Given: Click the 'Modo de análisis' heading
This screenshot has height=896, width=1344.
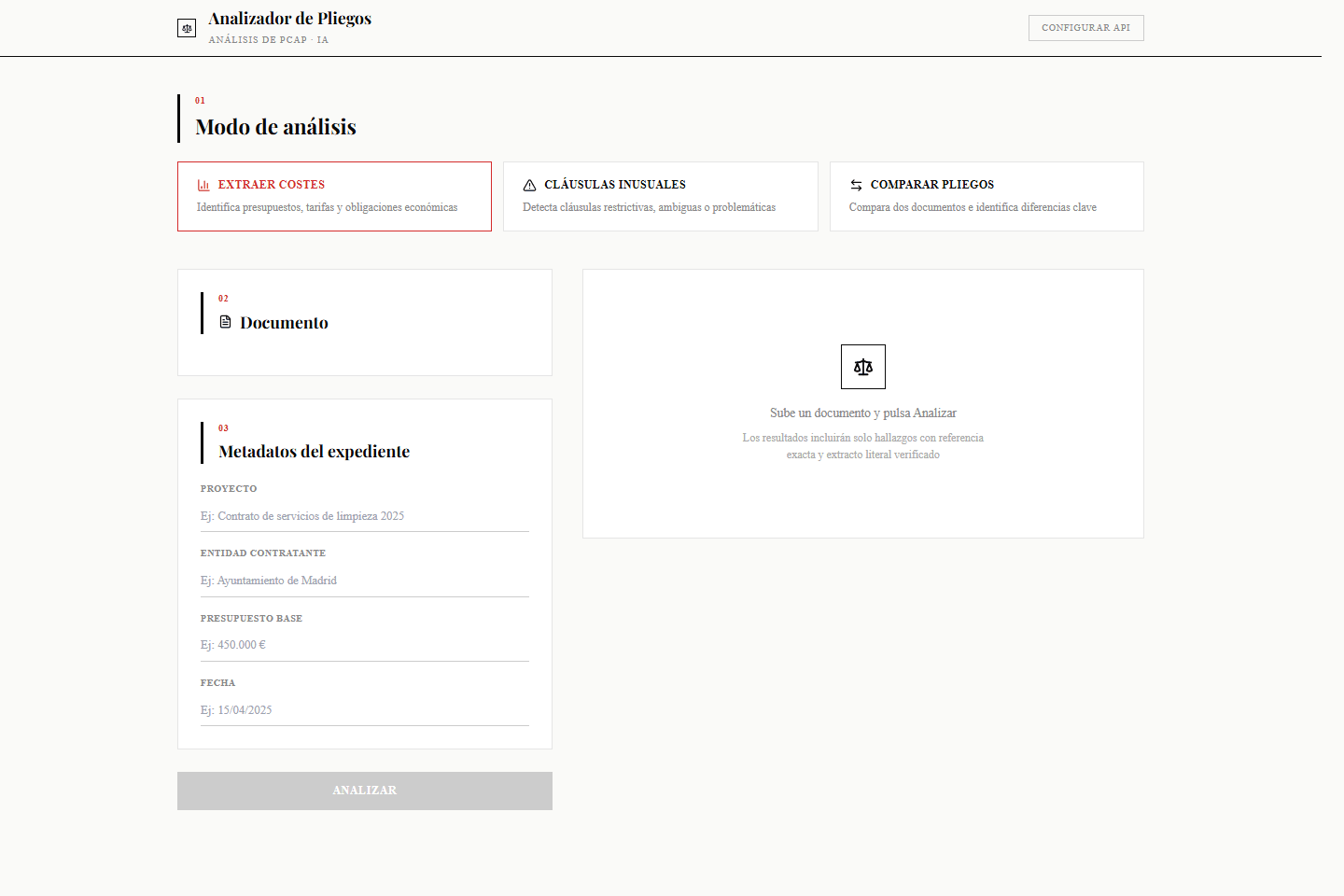Looking at the screenshot, I should [x=276, y=127].
